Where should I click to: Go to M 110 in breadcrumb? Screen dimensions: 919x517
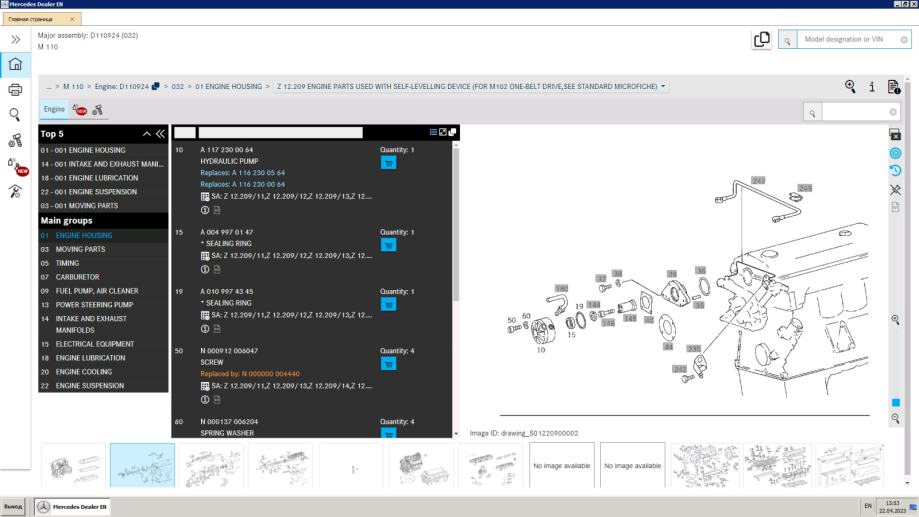click(73, 86)
